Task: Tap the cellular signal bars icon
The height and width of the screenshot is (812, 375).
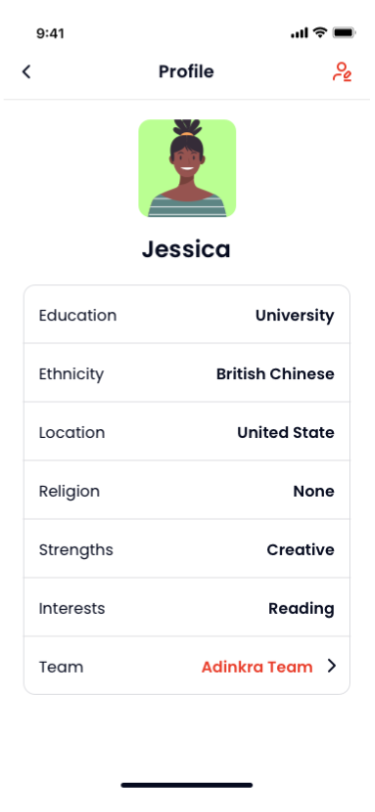Action: 299,34
